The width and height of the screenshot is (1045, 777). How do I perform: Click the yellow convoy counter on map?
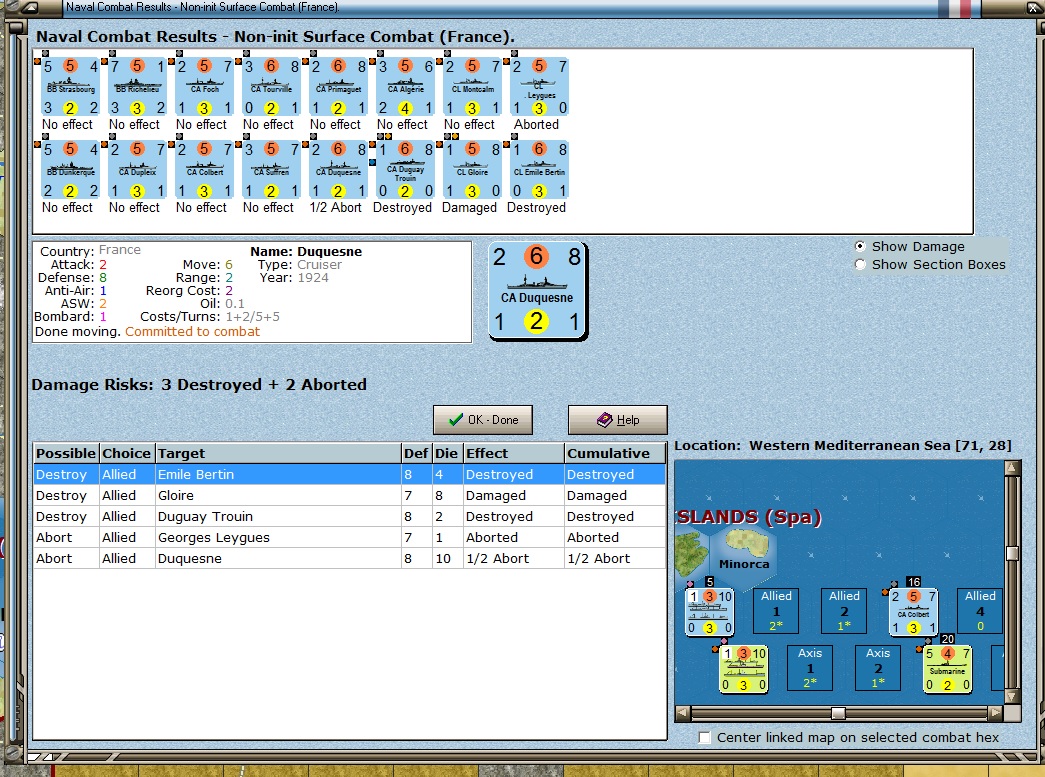tap(744, 669)
